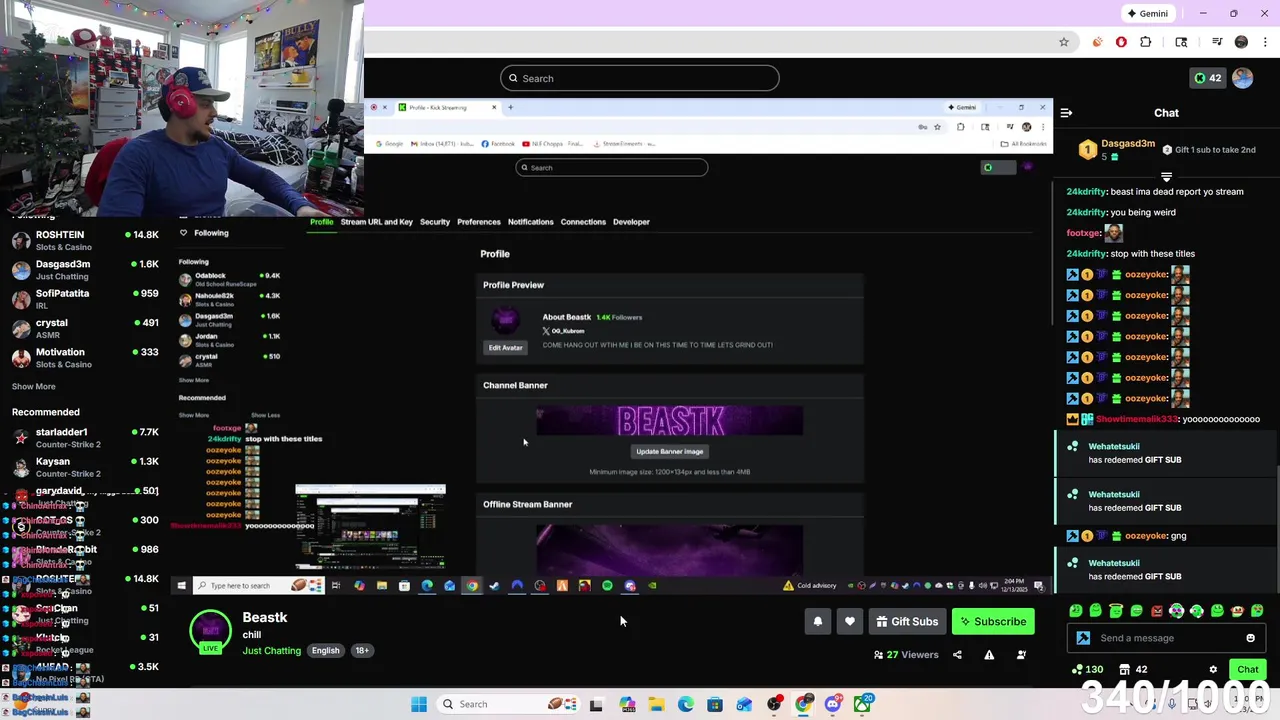
Task: Report the stream using the warning triangle icon
Action: 989,655
